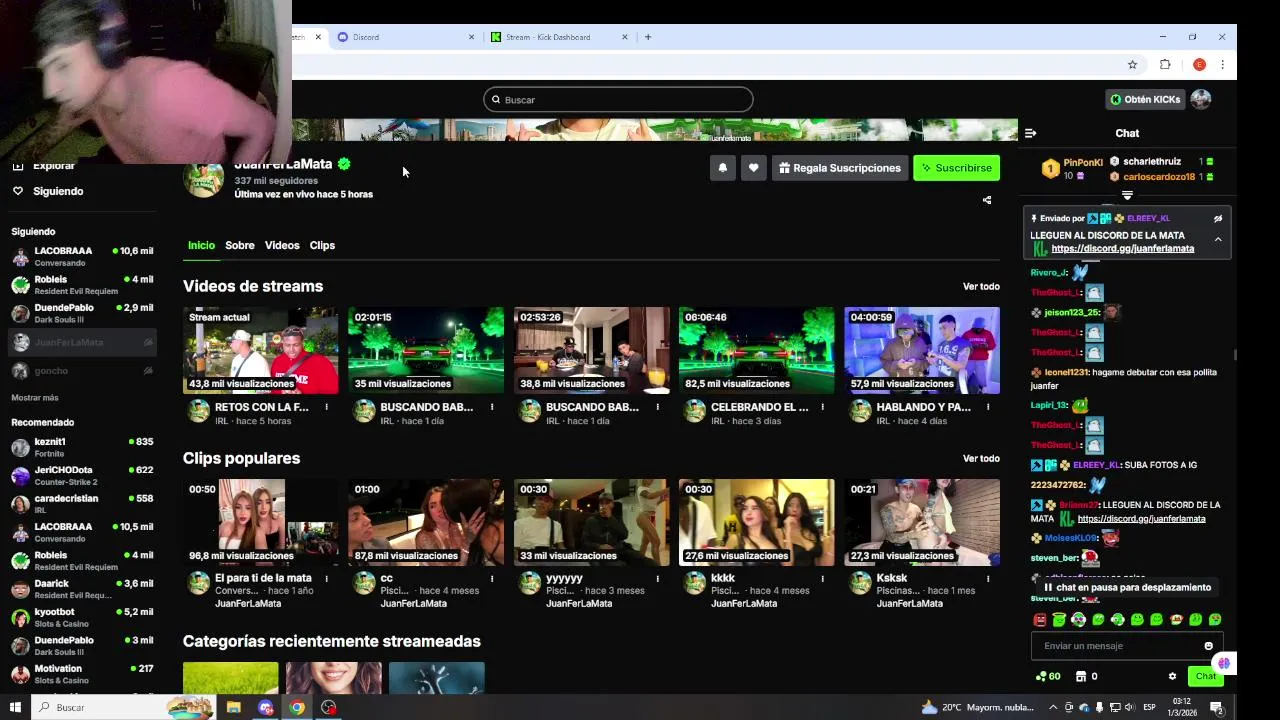The height and width of the screenshot is (720, 1280).
Task: Click the green kicks points icon showing 60
Action: [x=1048, y=676]
